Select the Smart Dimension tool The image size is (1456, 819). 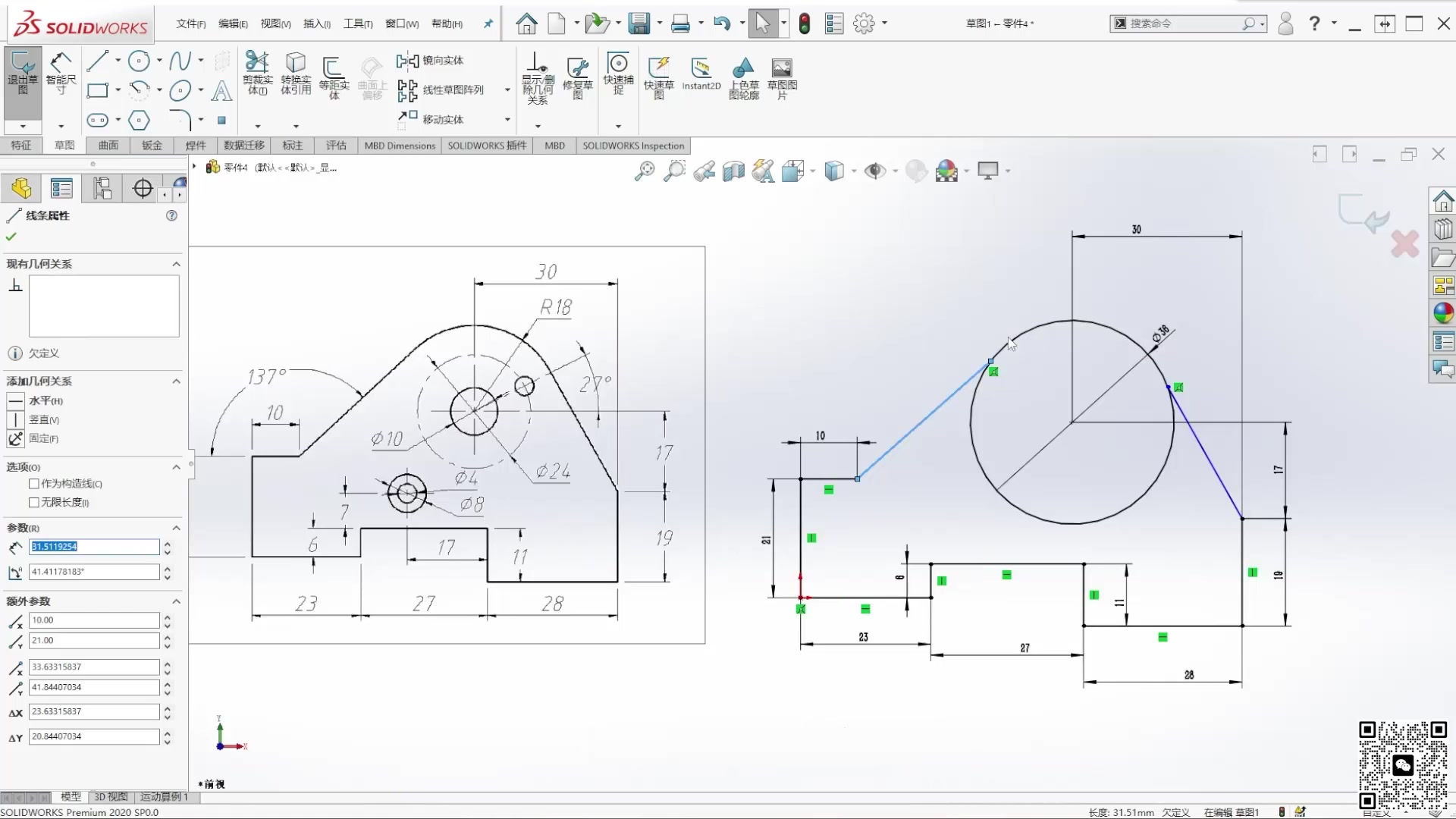[x=61, y=76]
